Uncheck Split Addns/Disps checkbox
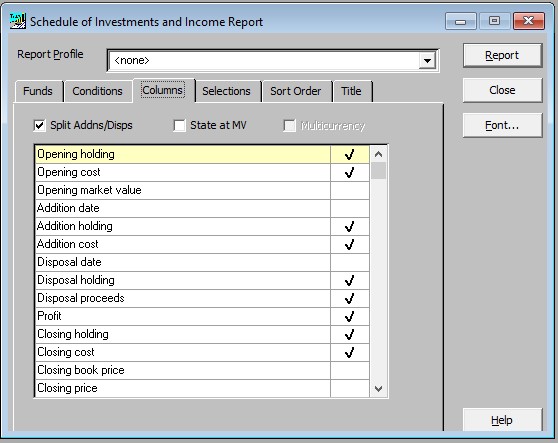This screenshot has height=443, width=558. click(x=40, y=125)
